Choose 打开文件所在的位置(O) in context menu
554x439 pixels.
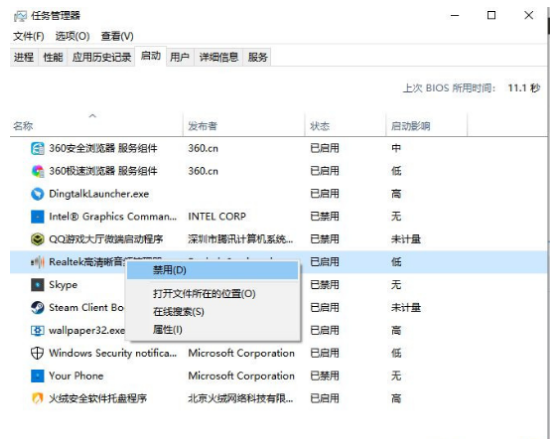[204, 293]
